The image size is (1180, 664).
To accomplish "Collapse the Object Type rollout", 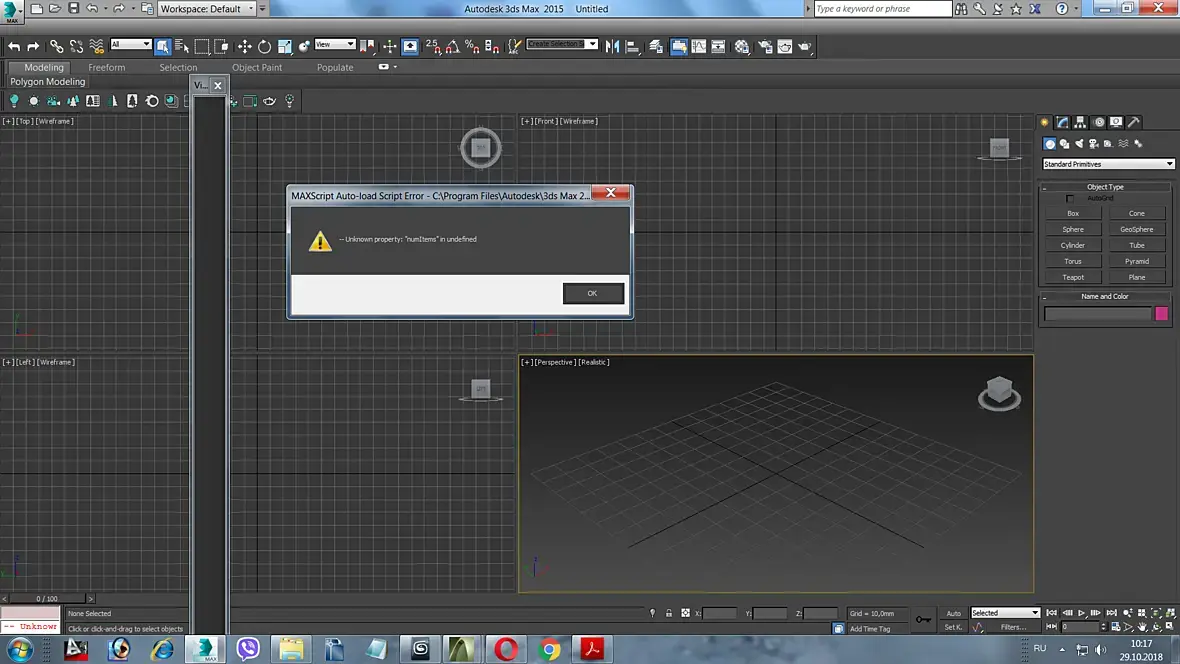I will pos(1105,187).
